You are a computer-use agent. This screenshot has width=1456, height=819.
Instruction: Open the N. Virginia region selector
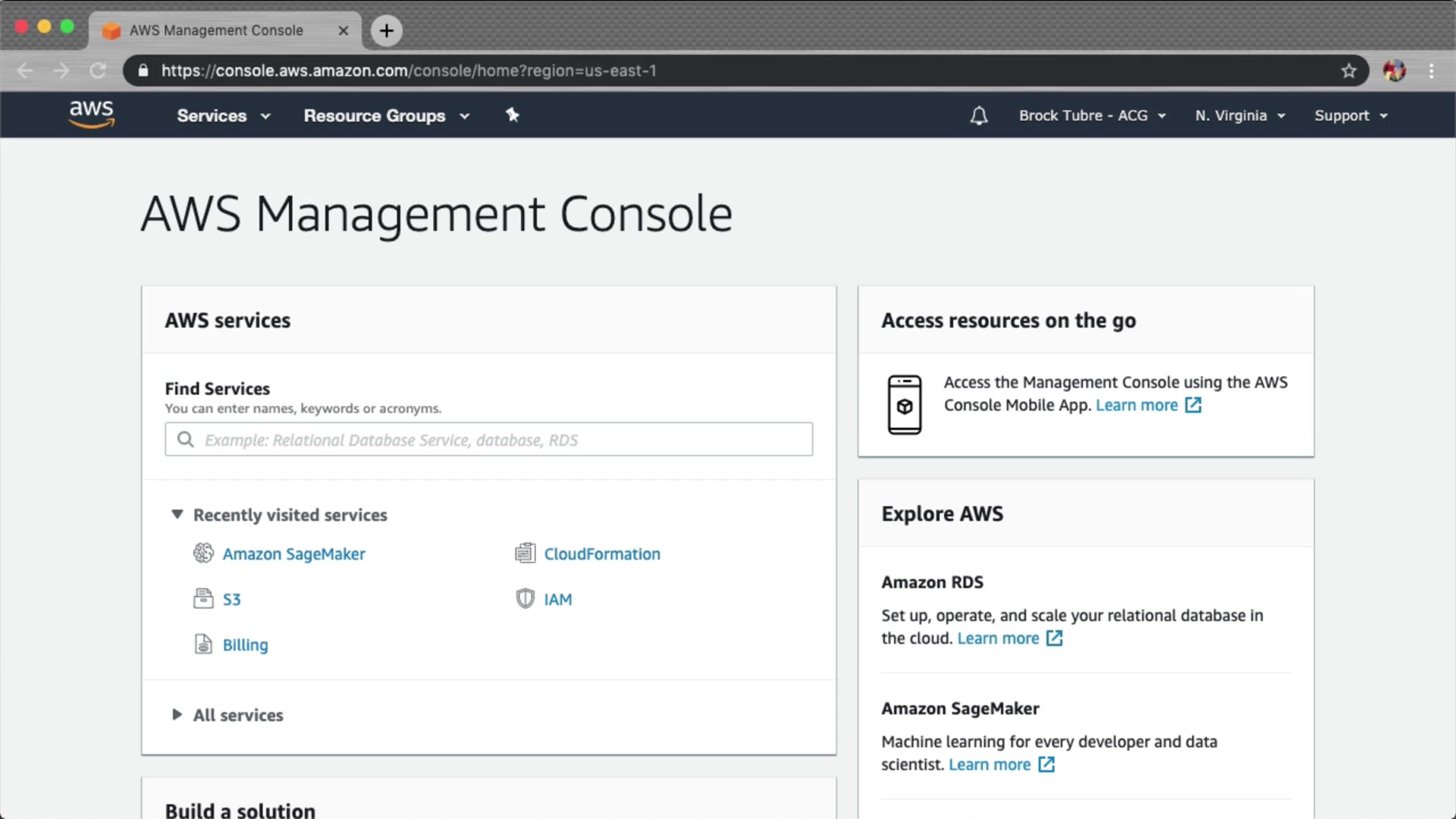1240,116
